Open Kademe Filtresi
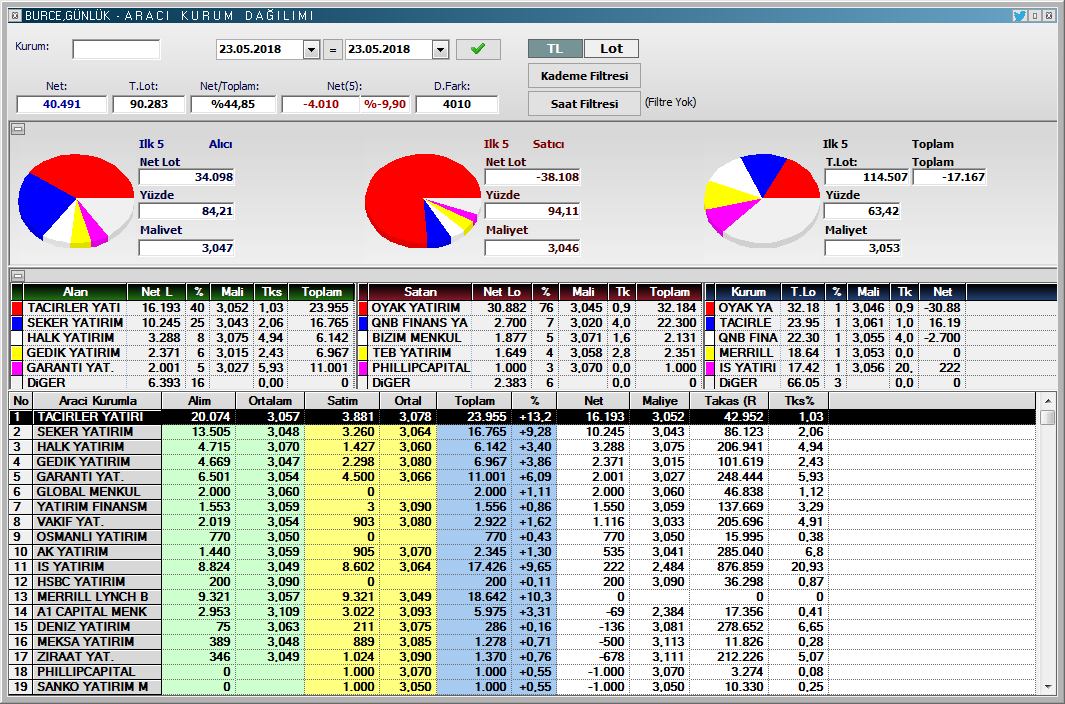This screenshot has height=704, width=1065. click(x=584, y=76)
